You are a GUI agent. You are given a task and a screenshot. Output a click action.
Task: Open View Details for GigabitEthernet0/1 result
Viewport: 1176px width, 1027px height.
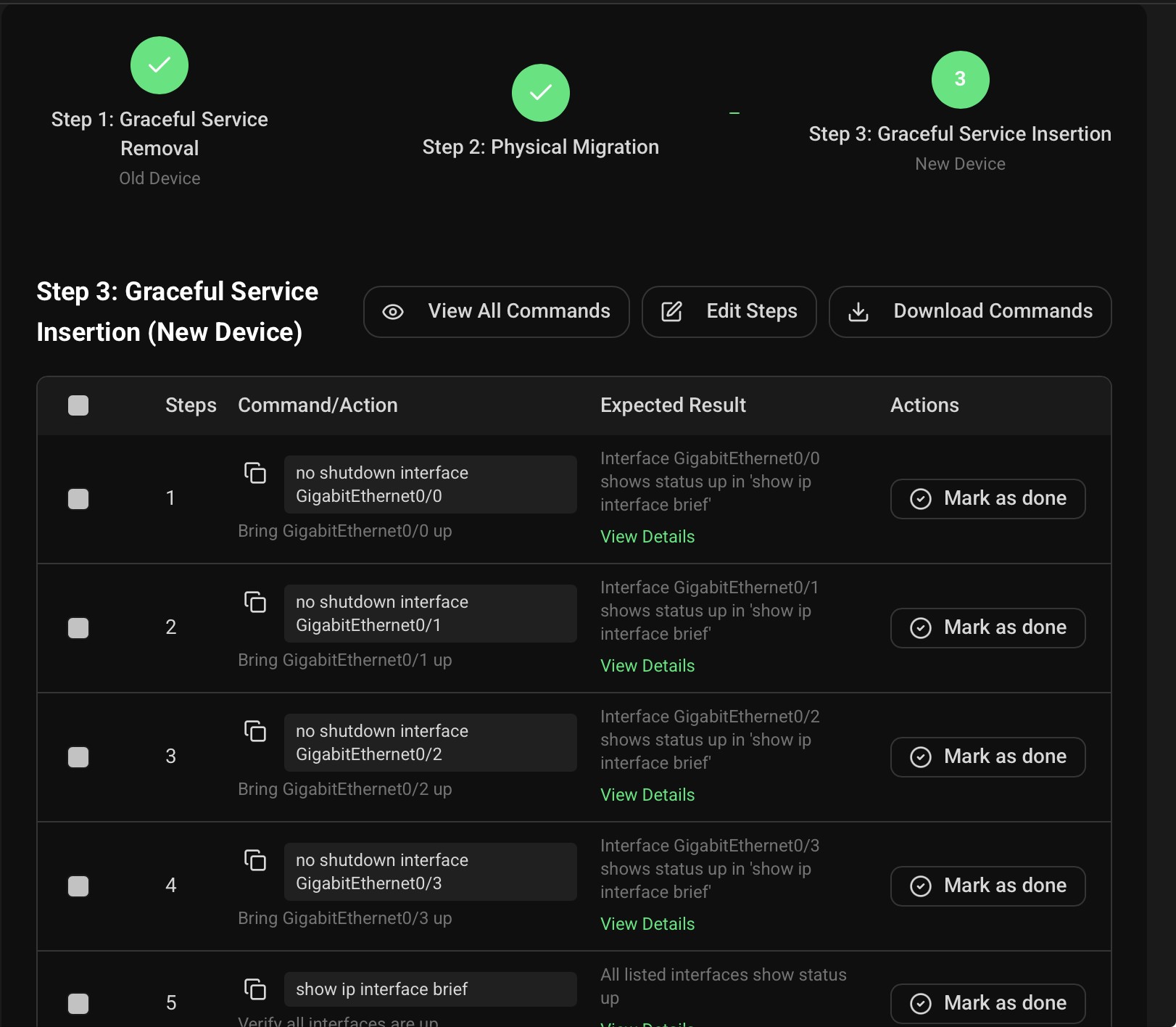coord(647,666)
